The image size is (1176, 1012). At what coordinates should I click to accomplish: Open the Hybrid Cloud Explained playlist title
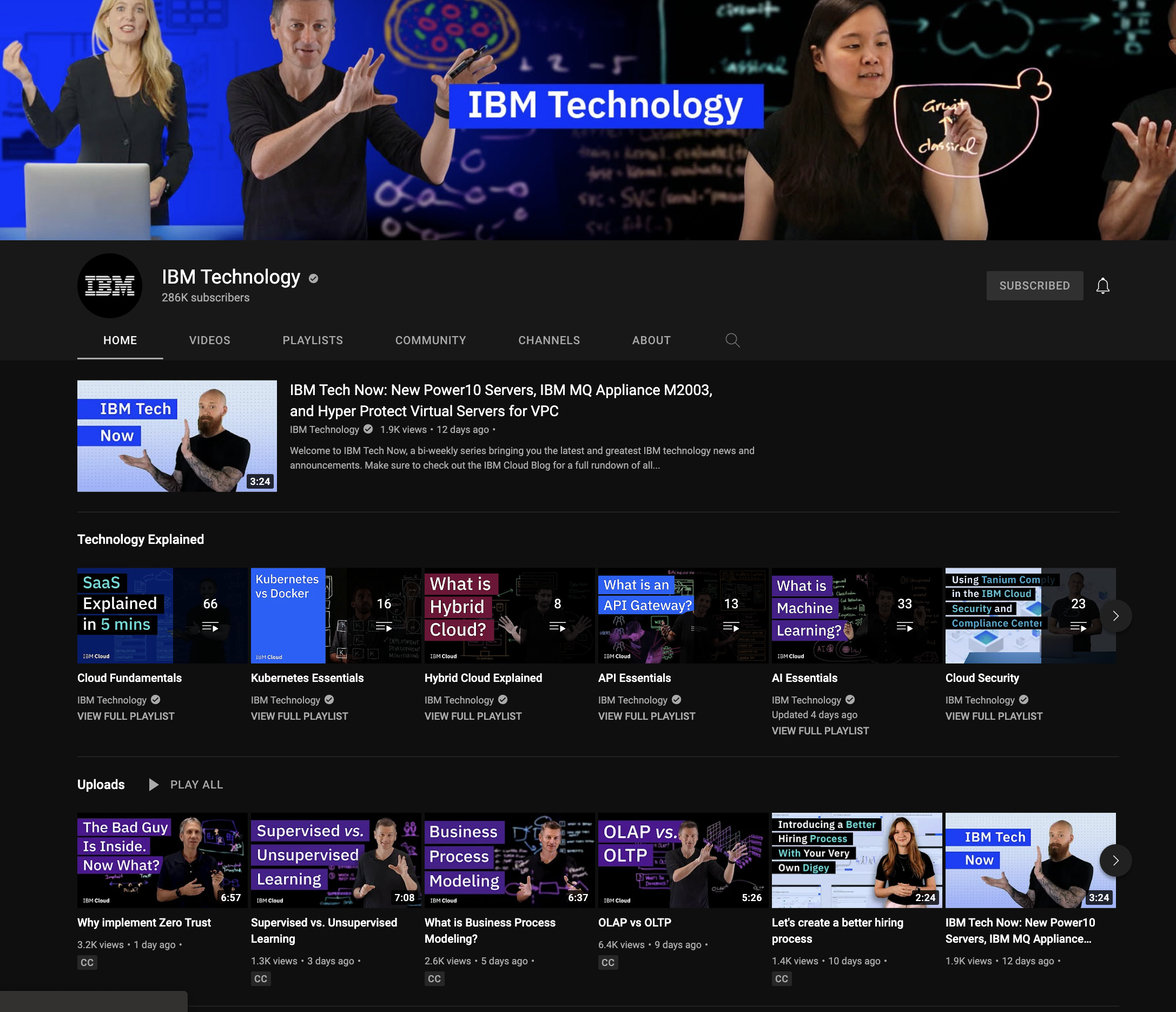coord(484,678)
